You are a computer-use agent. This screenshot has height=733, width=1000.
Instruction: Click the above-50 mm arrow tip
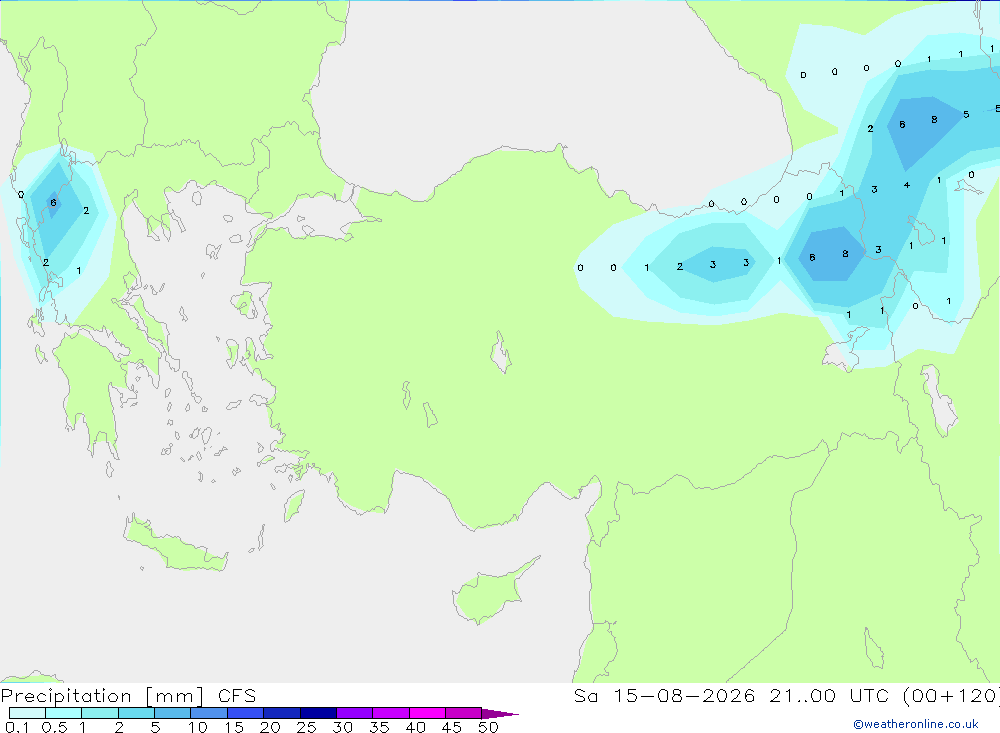[x=500, y=714]
